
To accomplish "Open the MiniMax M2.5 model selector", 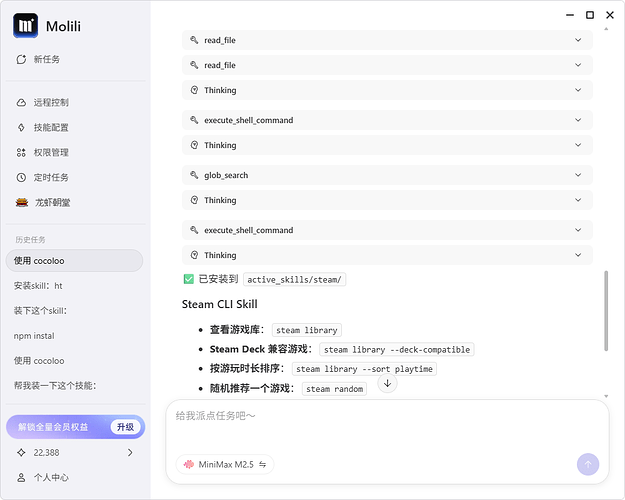I will coord(225,465).
